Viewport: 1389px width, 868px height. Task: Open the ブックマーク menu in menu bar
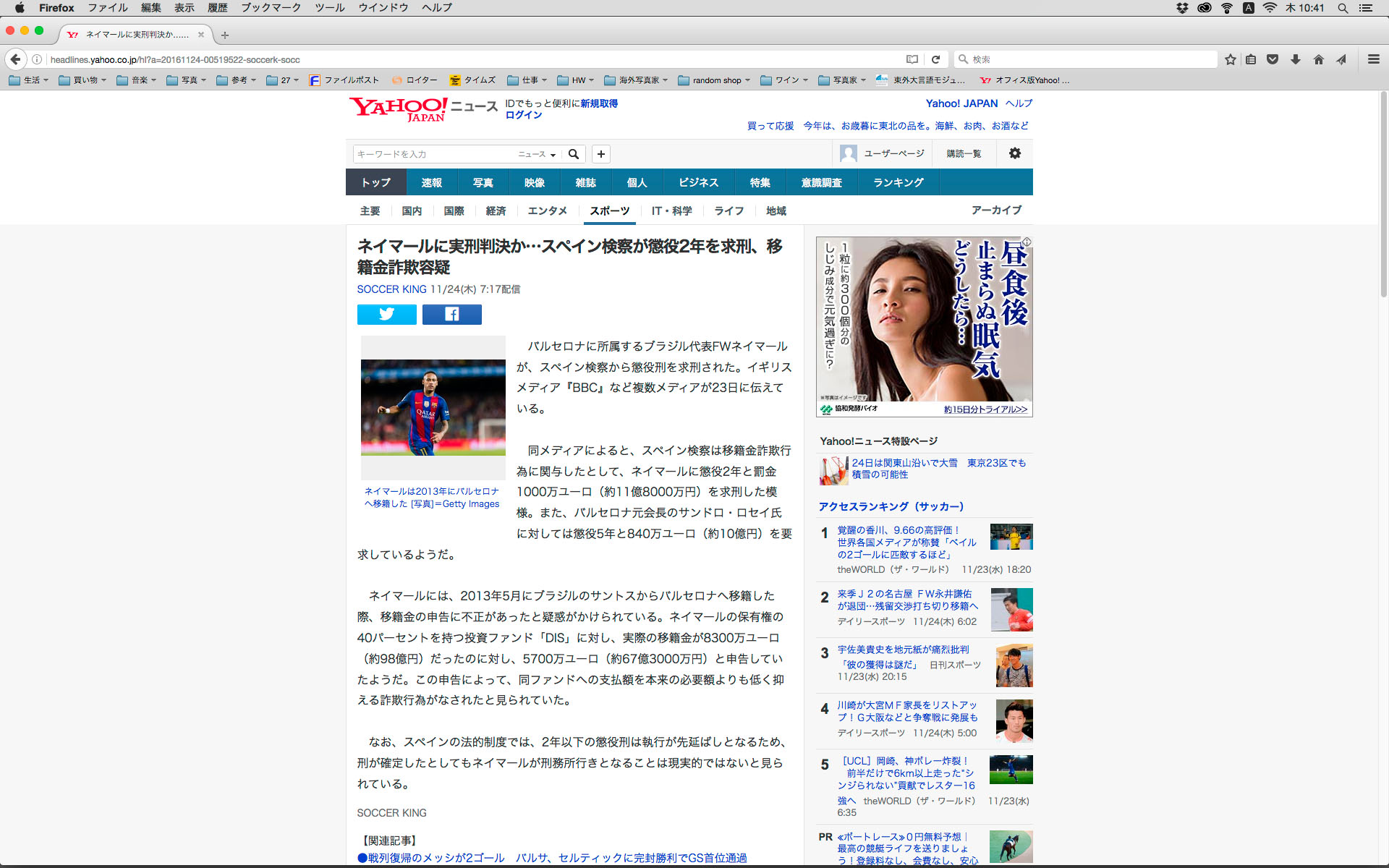[271, 8]
